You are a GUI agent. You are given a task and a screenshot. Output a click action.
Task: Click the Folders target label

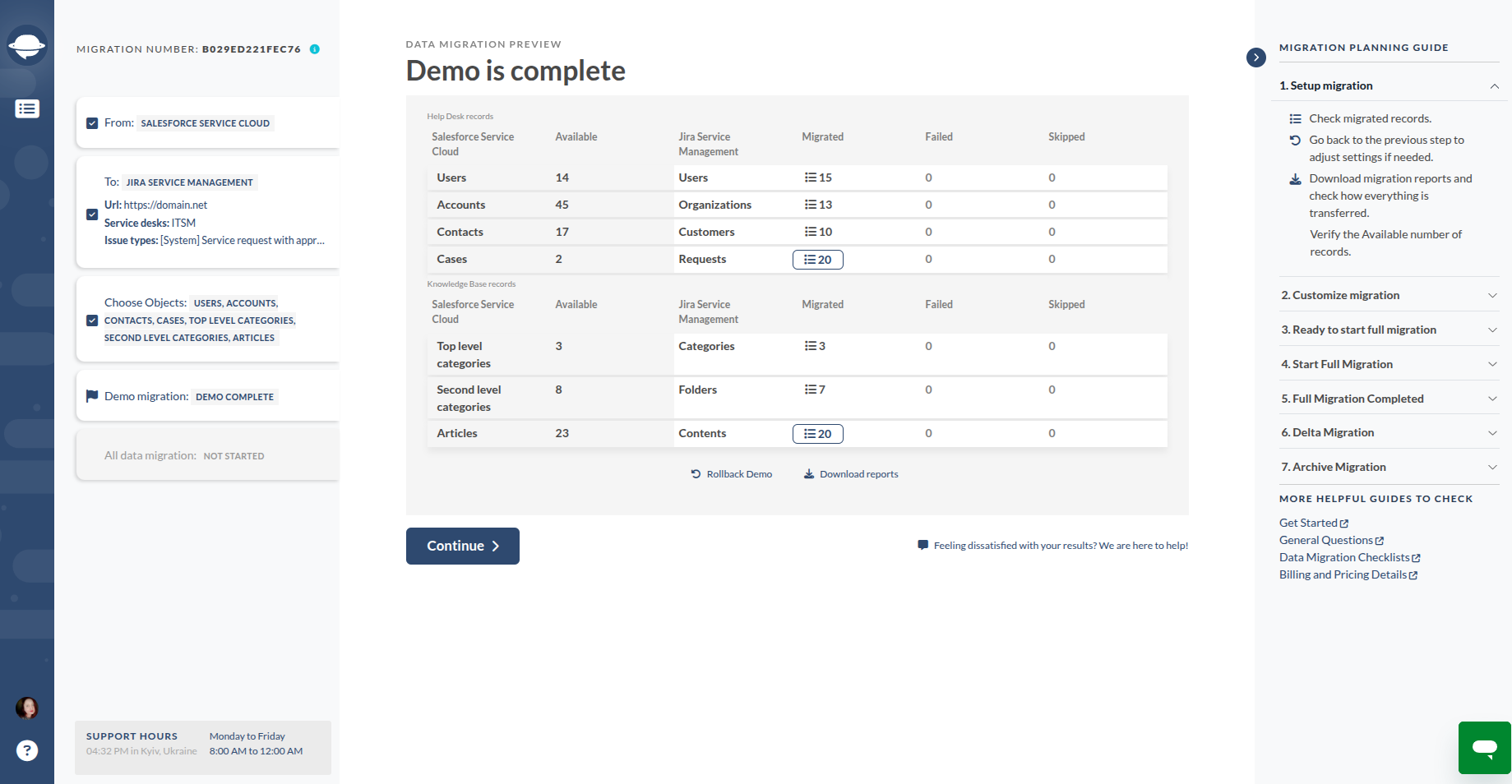(x=697, y=390)
